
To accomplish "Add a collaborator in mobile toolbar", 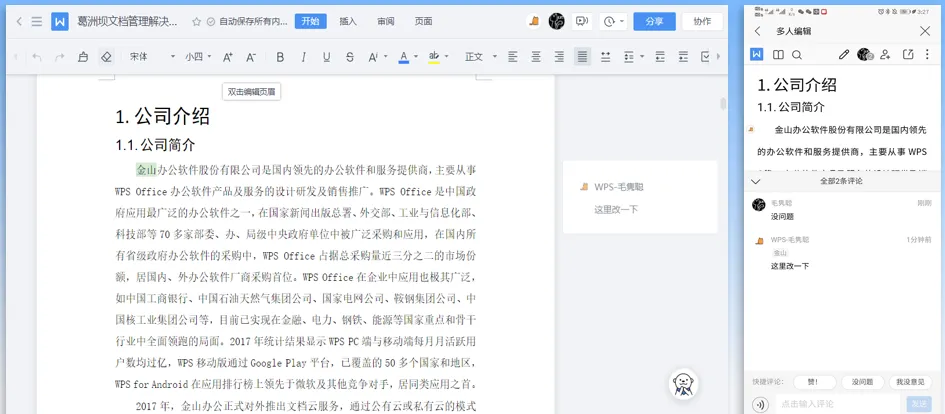I will 885,55.
